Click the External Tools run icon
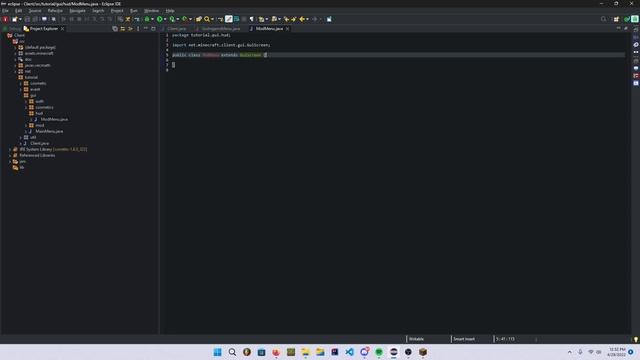Viewport: 640px width, 360px height. pyautogui.click(x=185, y=19)
